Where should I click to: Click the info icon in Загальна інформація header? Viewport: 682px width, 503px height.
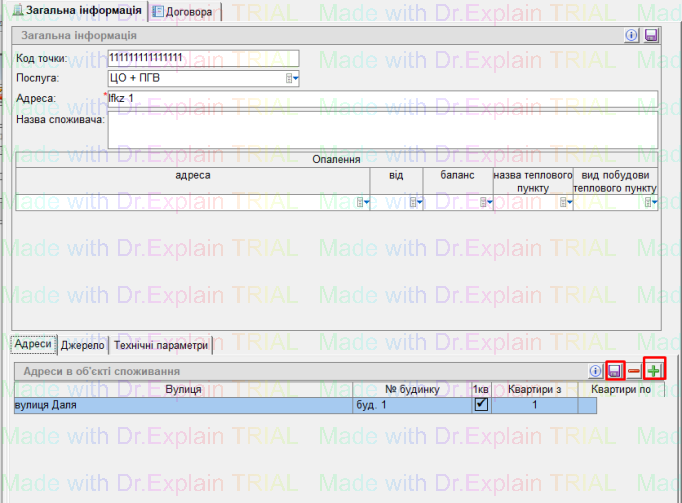(631, 35)
